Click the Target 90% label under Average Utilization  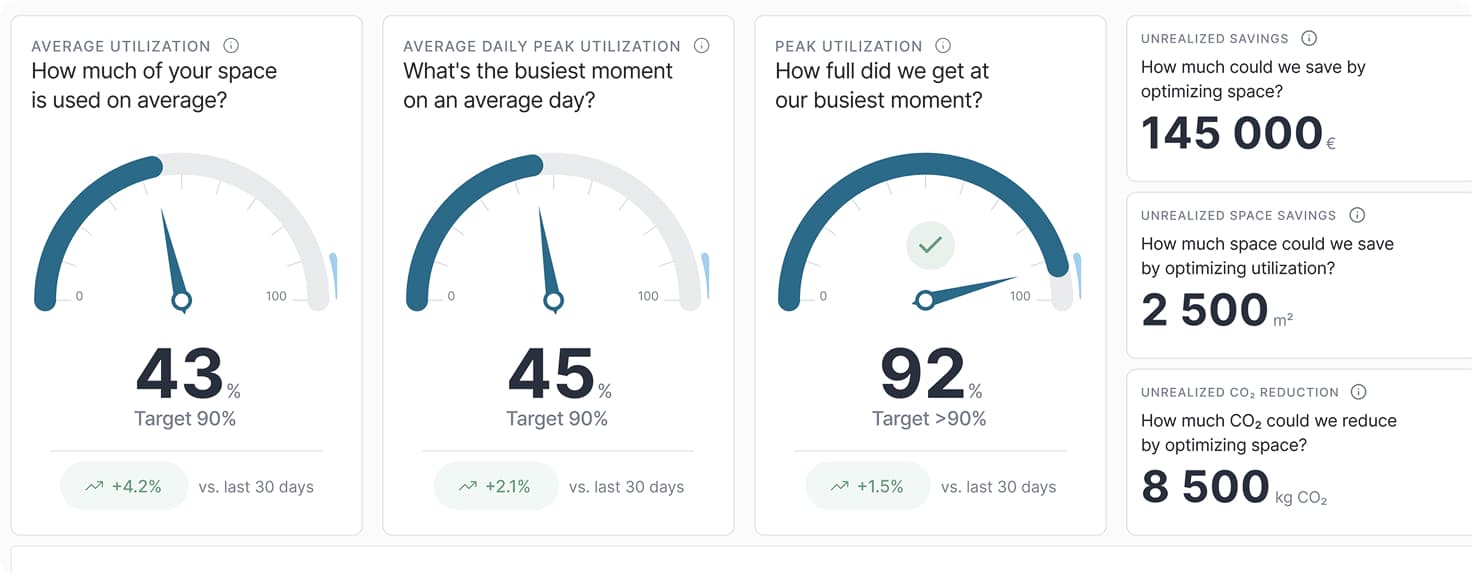185,418
